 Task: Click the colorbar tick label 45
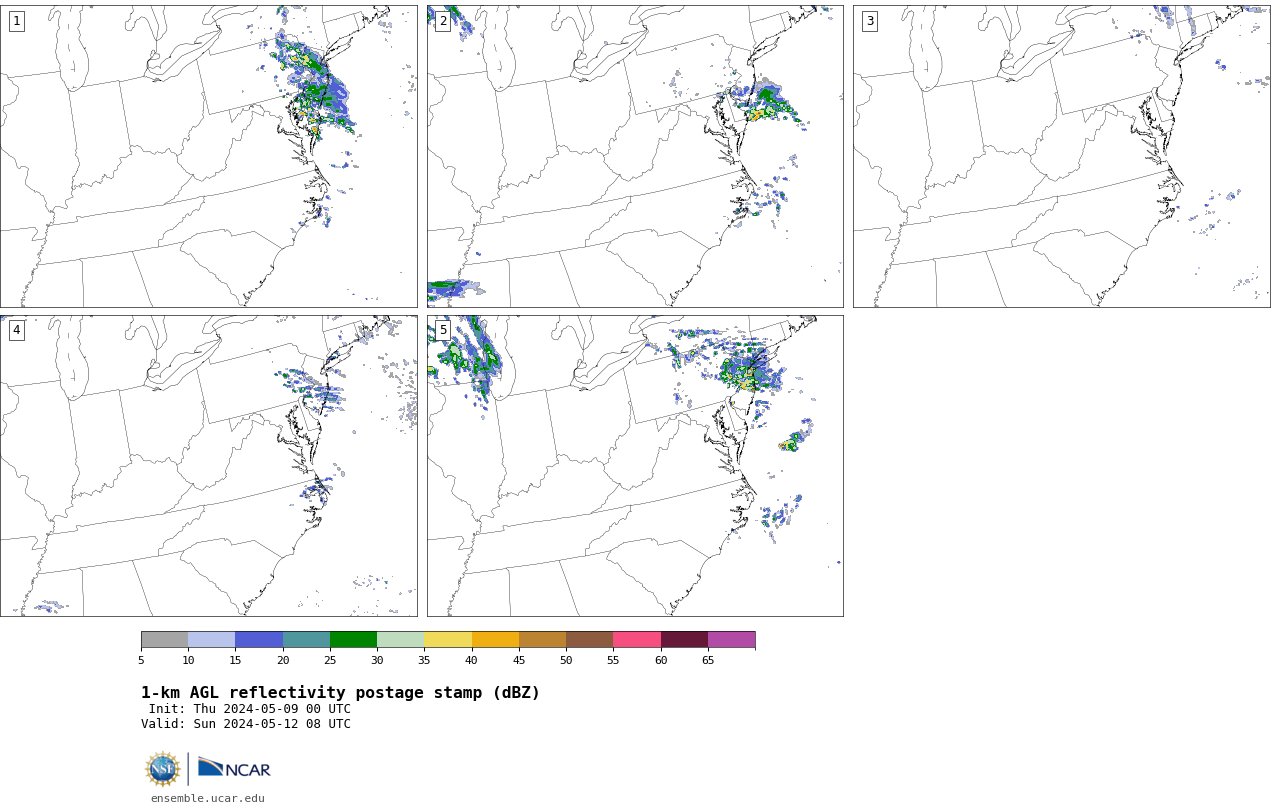pos(519,660)
